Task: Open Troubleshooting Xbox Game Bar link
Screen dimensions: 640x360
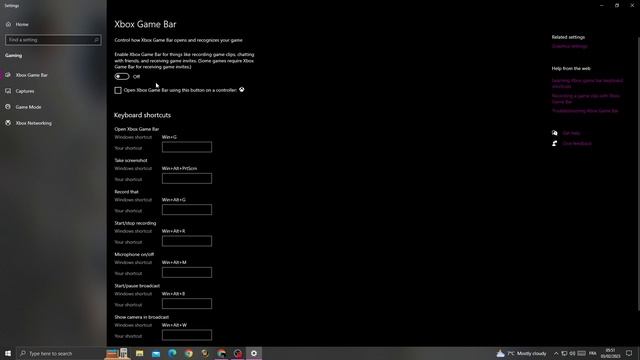Action: point(585,111)
